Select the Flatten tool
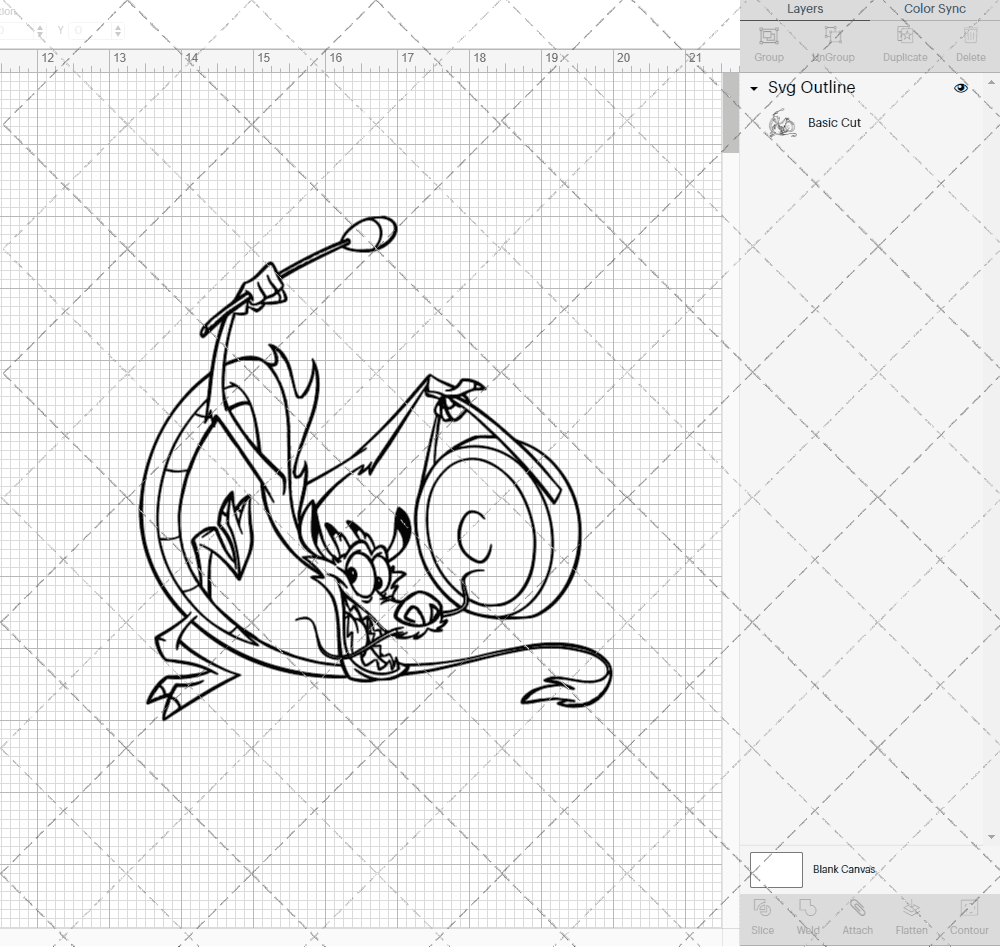The width and height of the screenshot is (1000, 947). point(911,915)
